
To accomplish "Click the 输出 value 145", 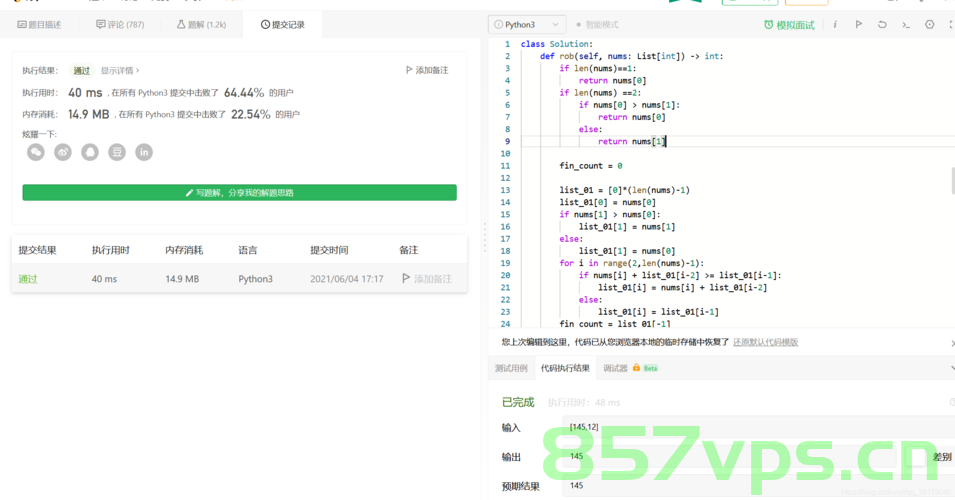I will point(577,456).
